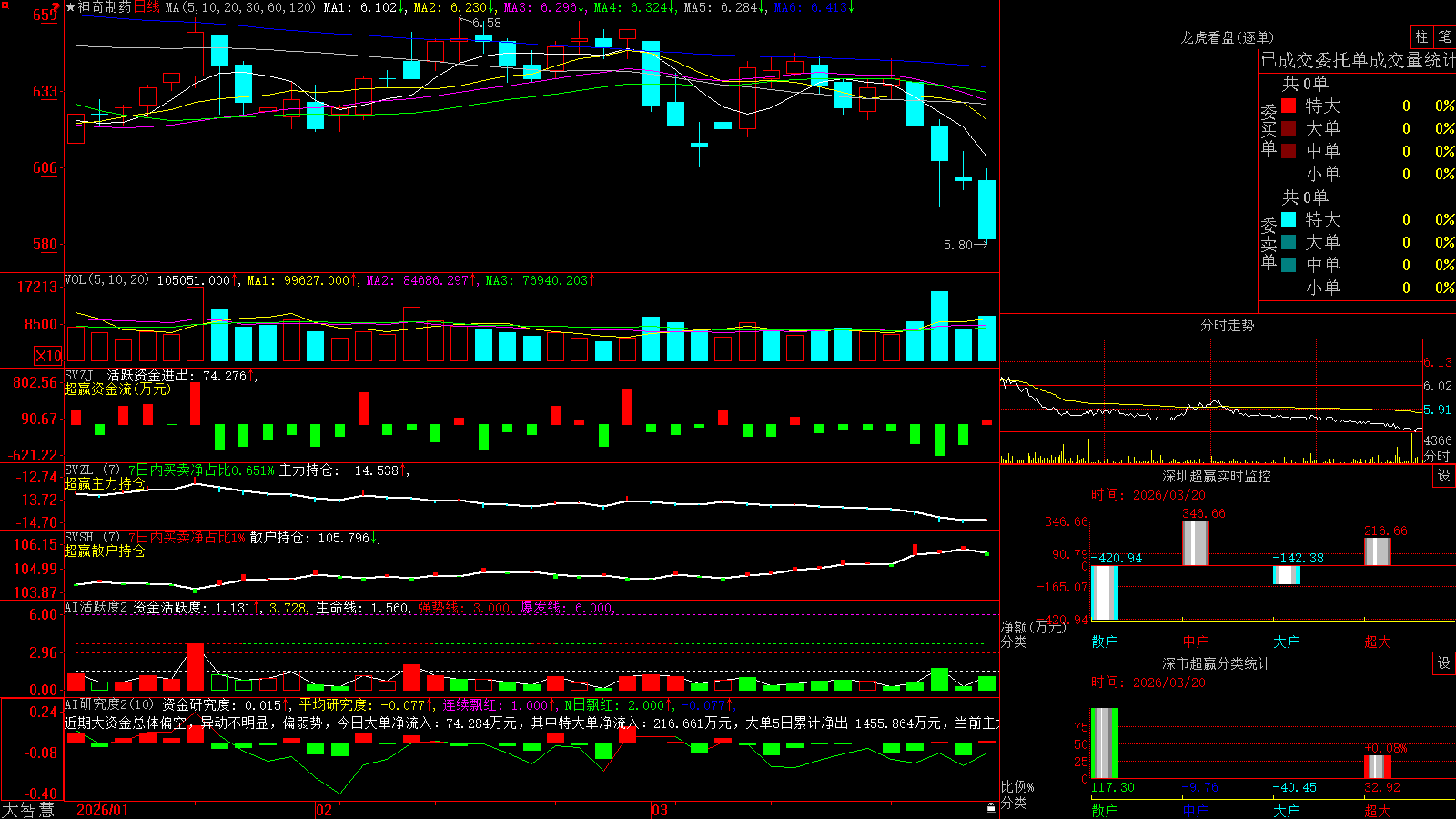1456x819 pixels.
Task: Click the red question mark help icon
Action: [x=56, y=8]
